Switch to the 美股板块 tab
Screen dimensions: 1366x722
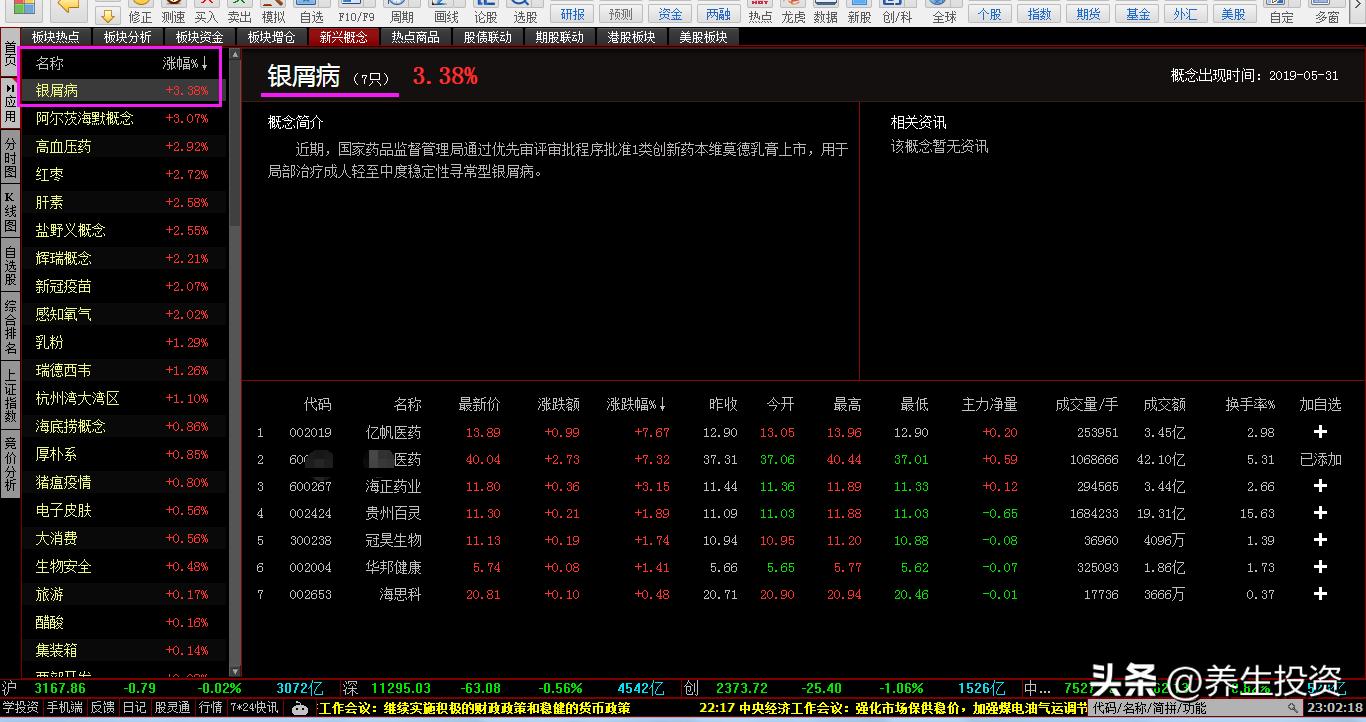point(703,37)
